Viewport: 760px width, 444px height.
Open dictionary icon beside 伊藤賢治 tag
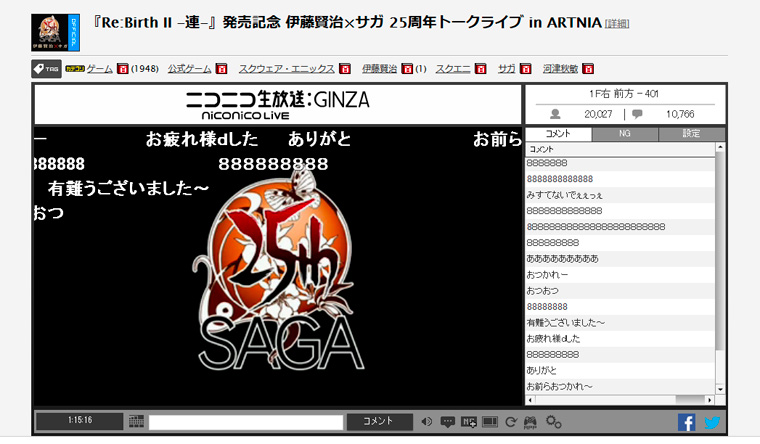point(408,69)
